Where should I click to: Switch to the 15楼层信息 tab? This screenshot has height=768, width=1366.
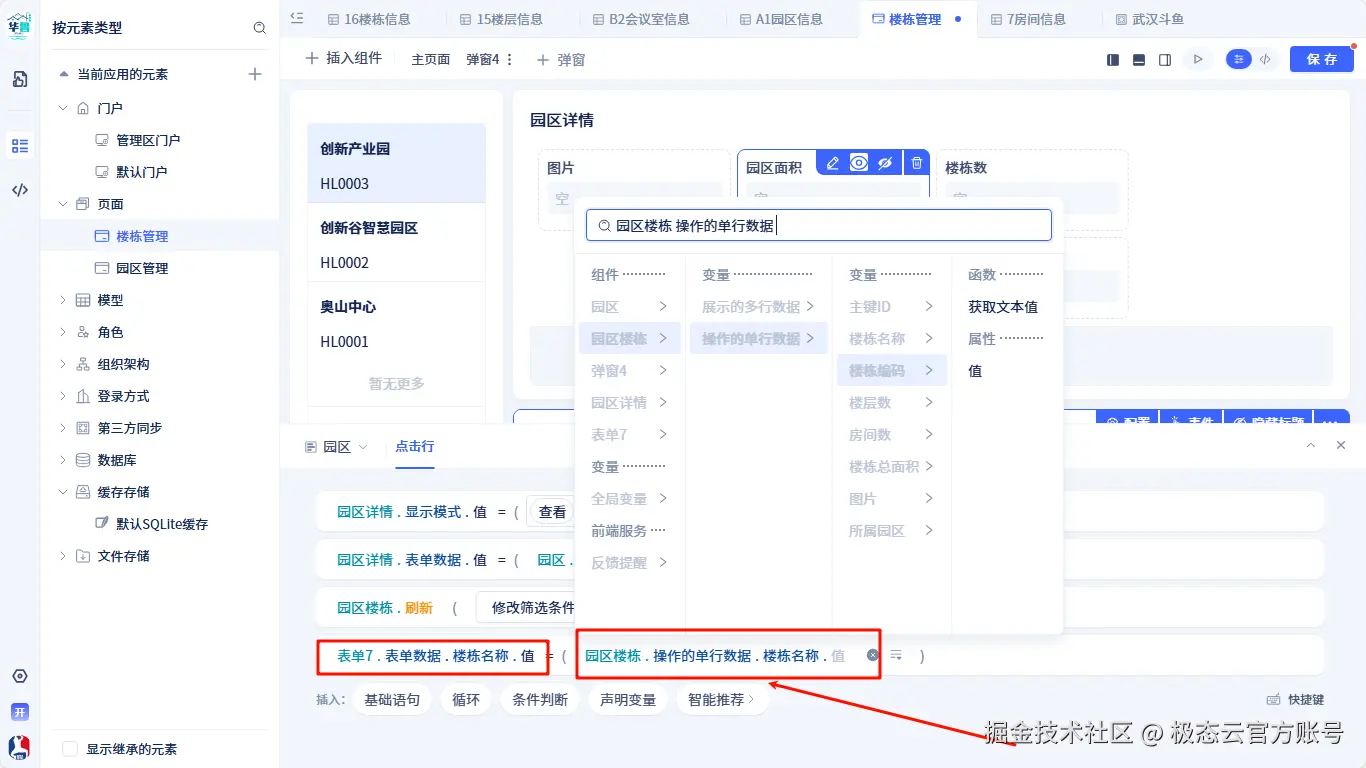click(x=501, y=19)
